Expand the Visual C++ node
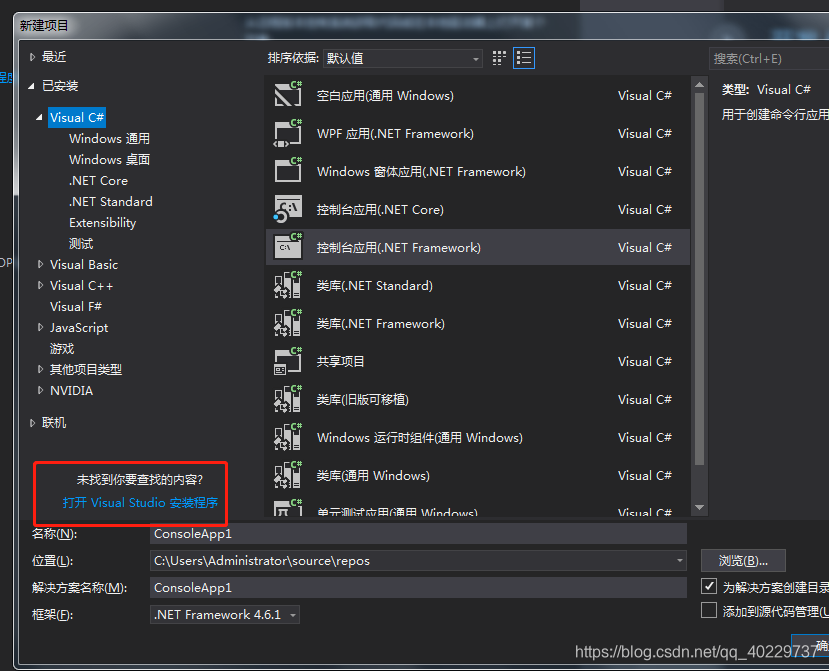Viewport: 829px width, 671px height. point(40,286)
